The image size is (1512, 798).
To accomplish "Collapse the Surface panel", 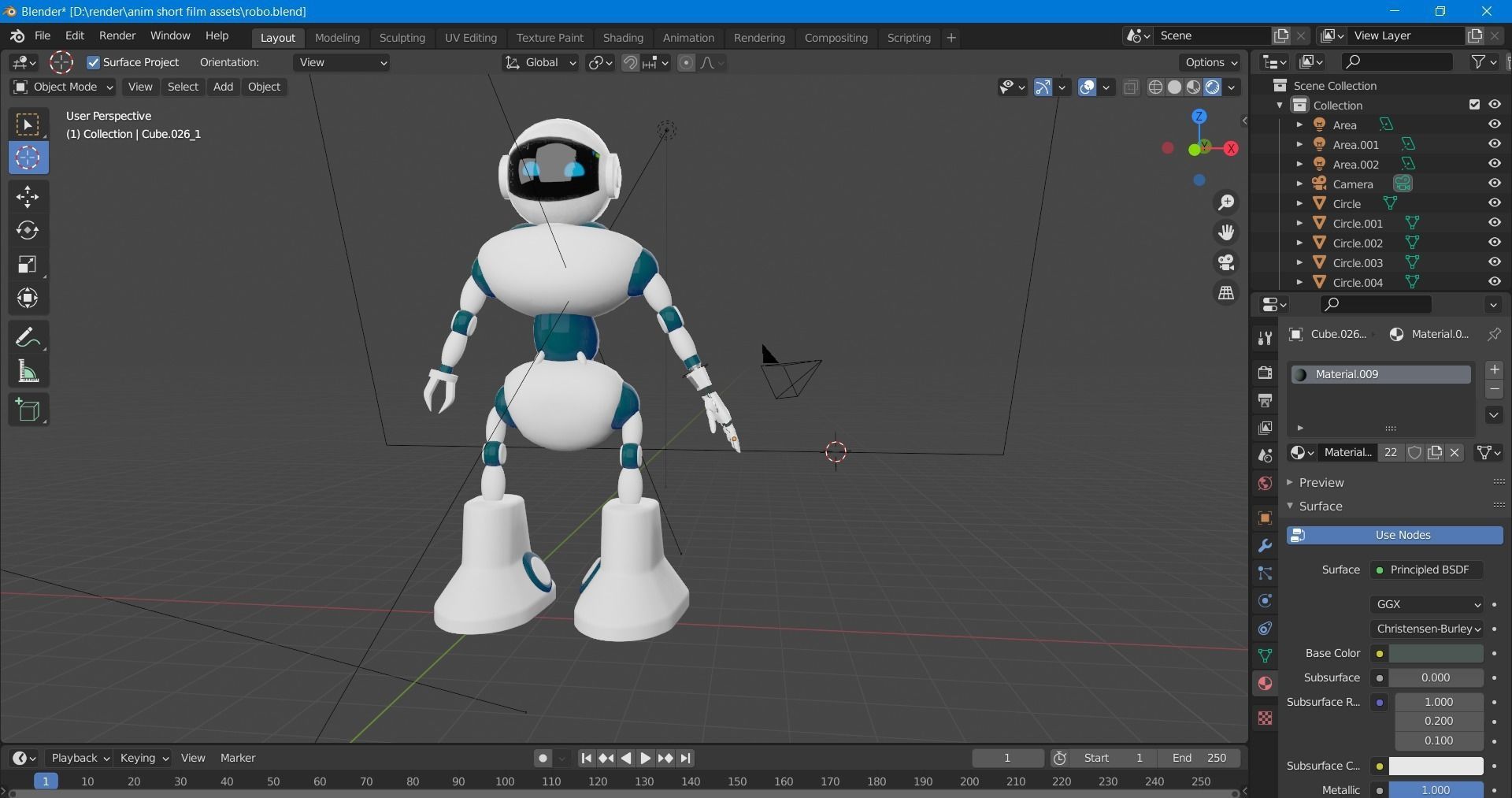I will [x=1320, y=506].
